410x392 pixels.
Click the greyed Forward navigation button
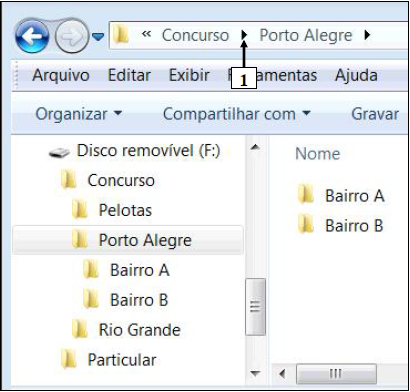tap(71, 37)
